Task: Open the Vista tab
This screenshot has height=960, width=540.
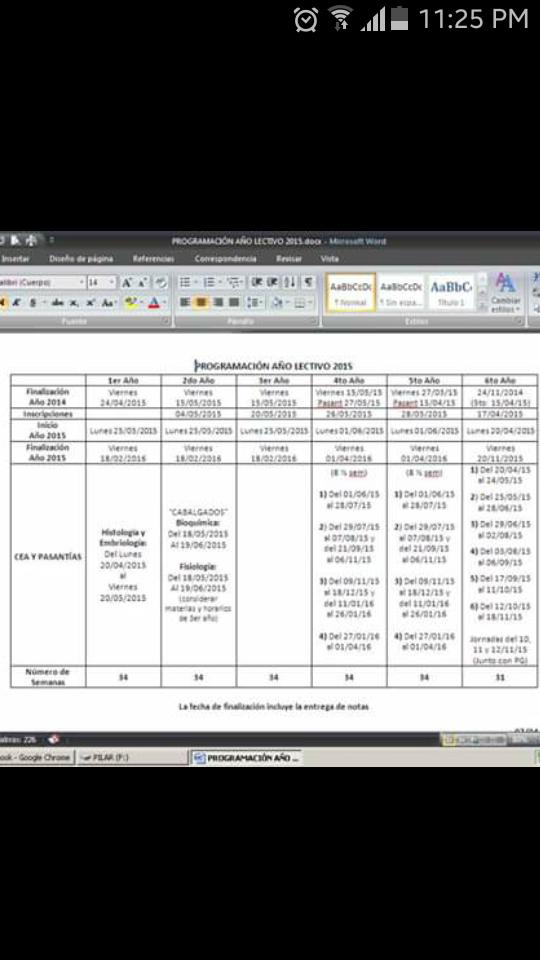Action: tap(329, 259)
